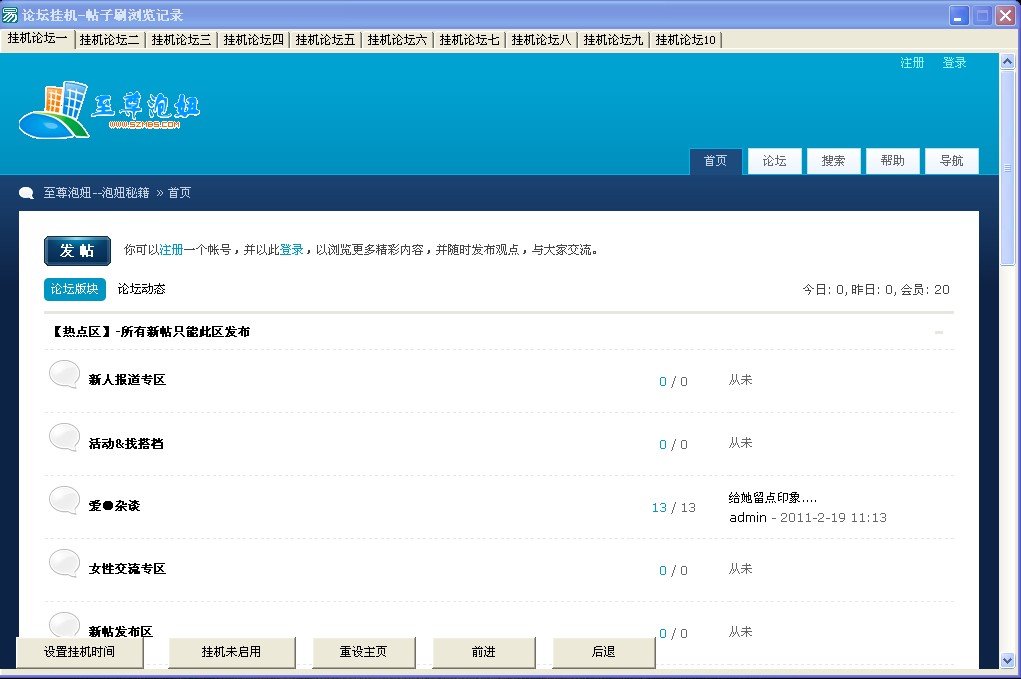The width and height of the screenshot is (1021, 679).
Task: Open the 挂机论坛五 tab
Action: [325, 40]
